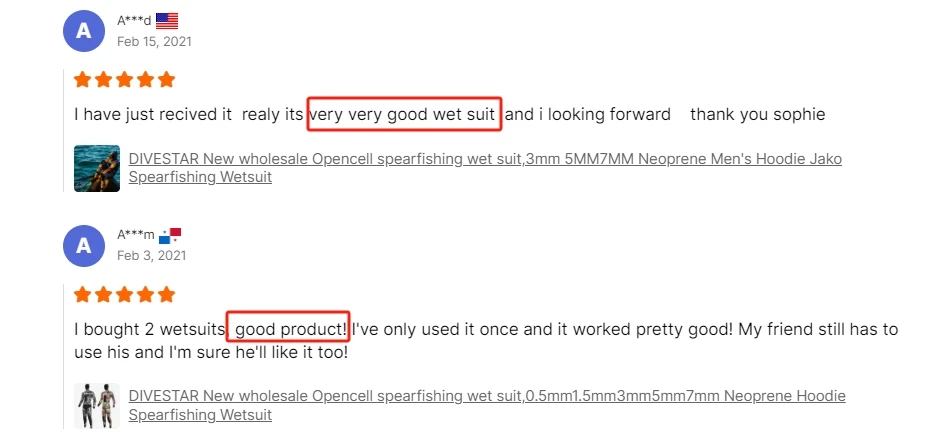
Task: Click the Feb 3, 2021 review date
Action: point(151,256)
